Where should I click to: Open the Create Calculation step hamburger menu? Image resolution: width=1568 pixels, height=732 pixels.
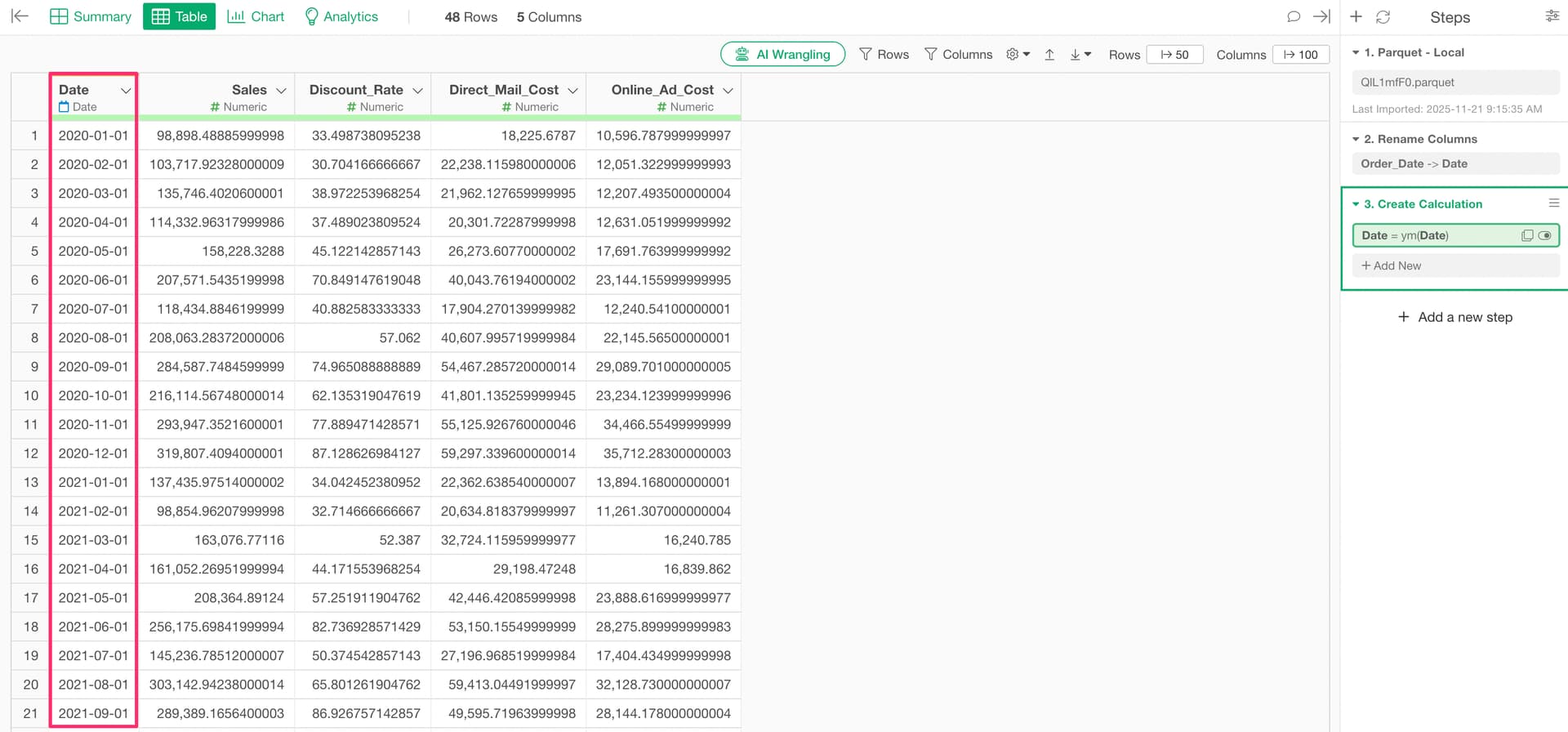1553,203
